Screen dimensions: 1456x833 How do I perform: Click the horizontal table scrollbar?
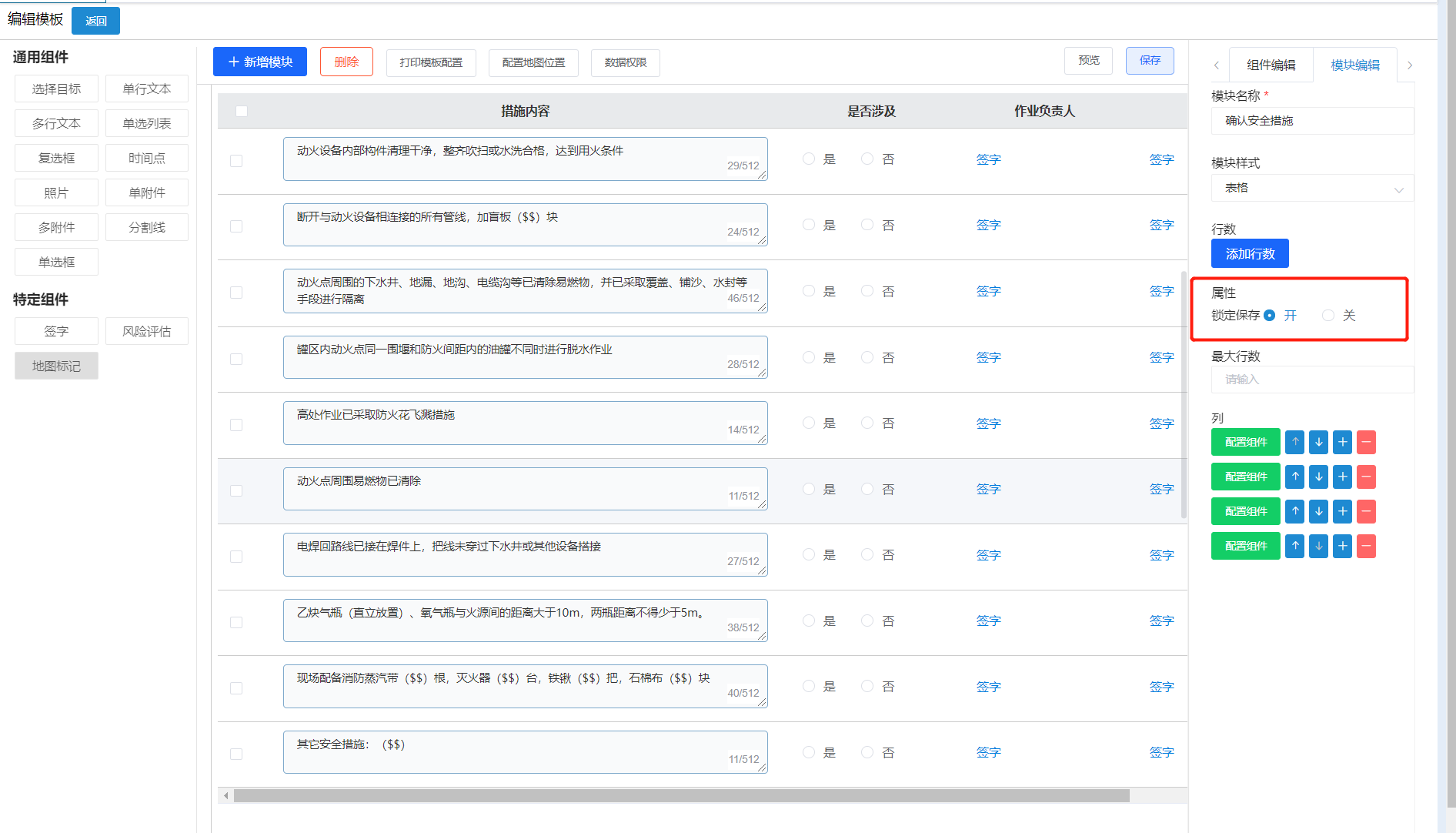pos(681,795)
